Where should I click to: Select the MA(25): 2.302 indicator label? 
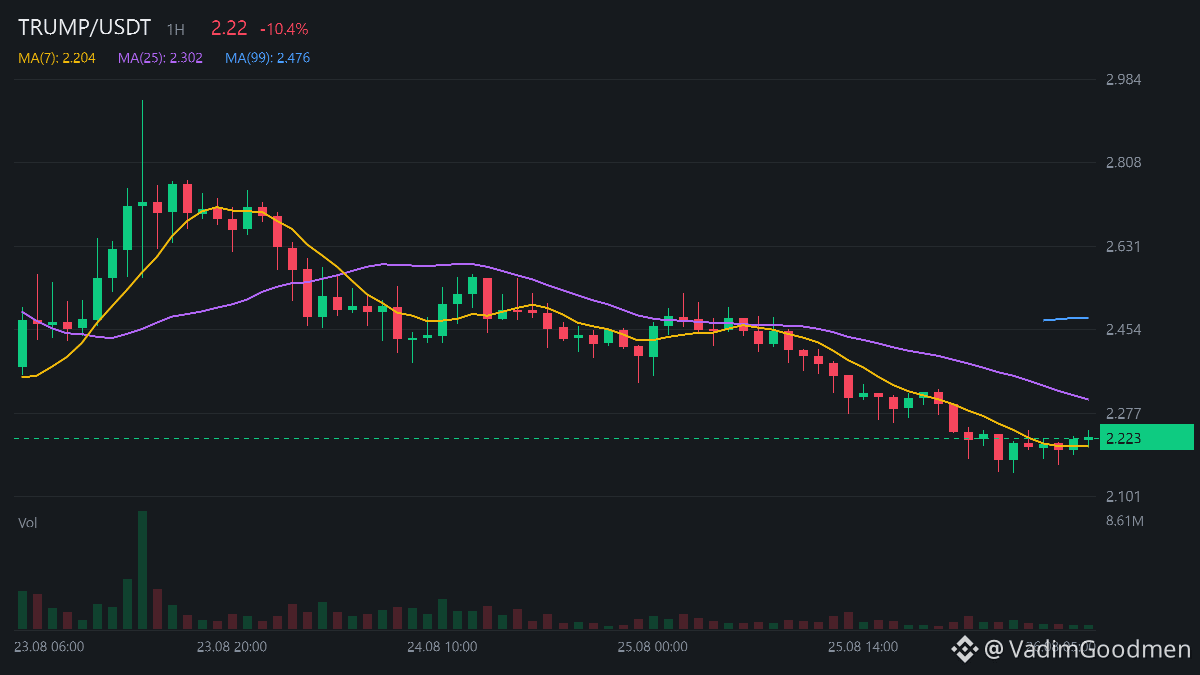click(160, 58)
